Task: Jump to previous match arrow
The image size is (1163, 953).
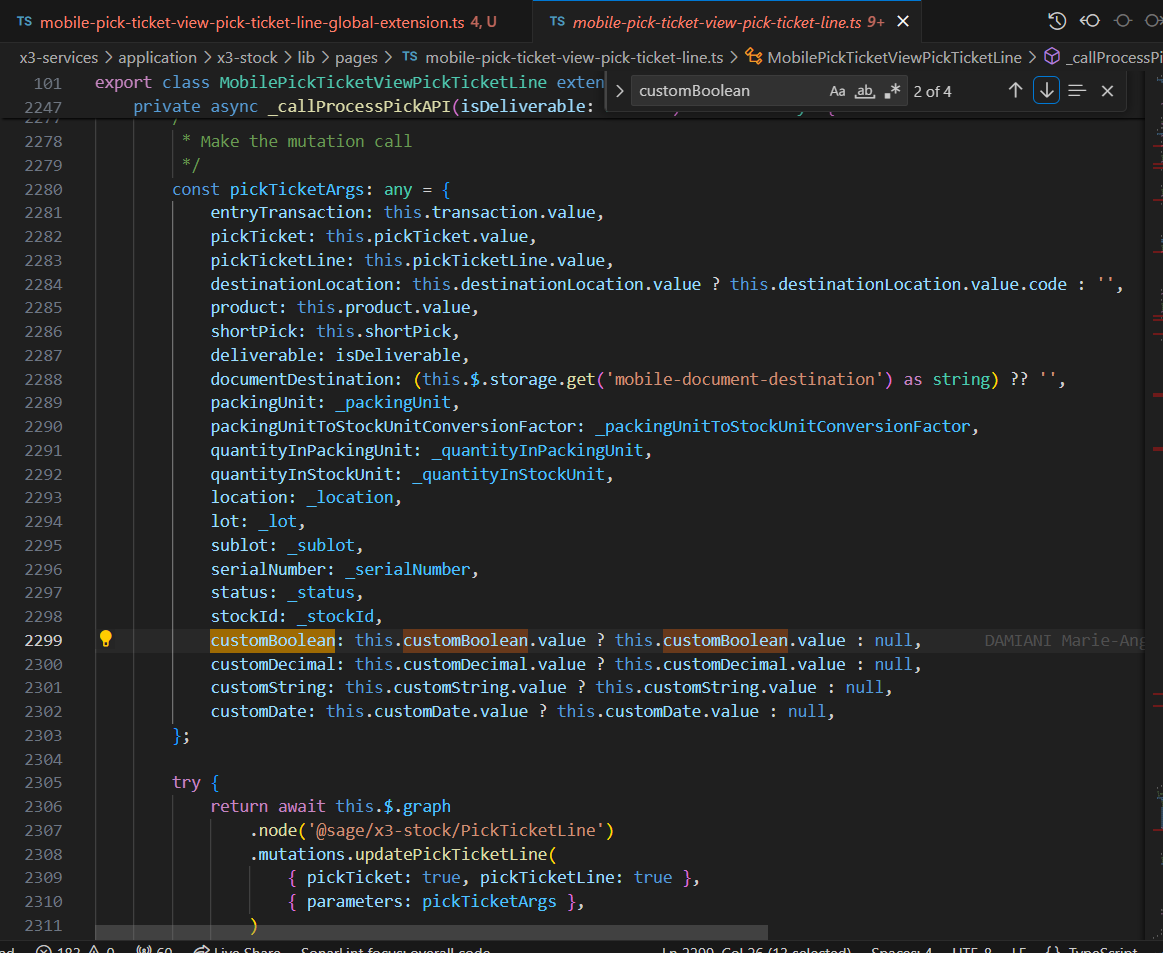Action: point(1015,90)
